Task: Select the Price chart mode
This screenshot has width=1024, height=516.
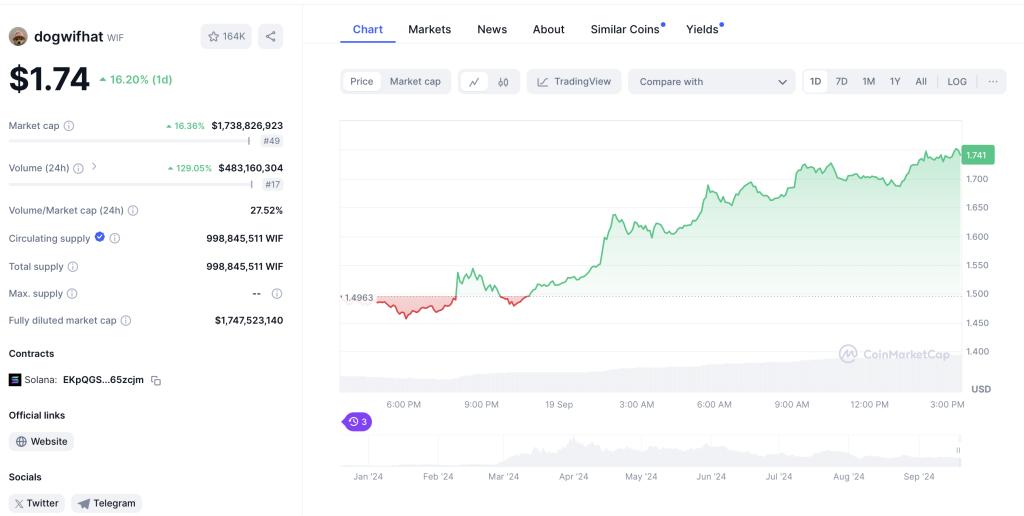Action: (362, 82)
